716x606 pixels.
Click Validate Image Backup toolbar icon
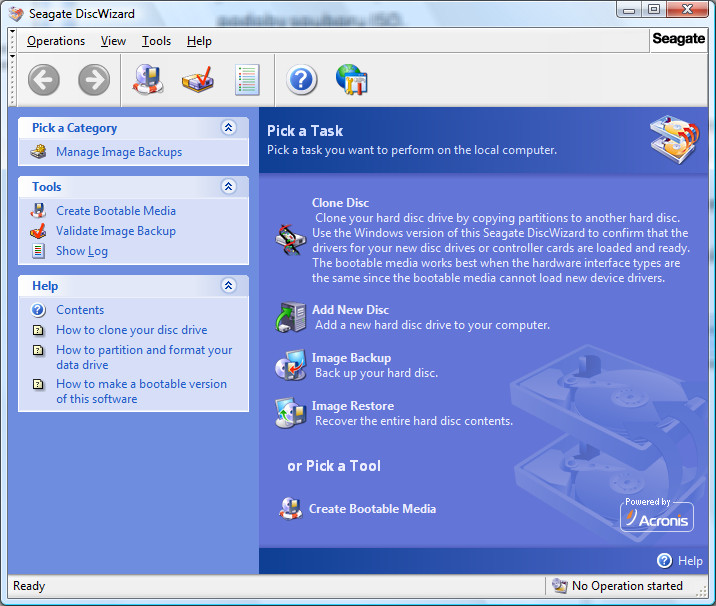[198, 79]
